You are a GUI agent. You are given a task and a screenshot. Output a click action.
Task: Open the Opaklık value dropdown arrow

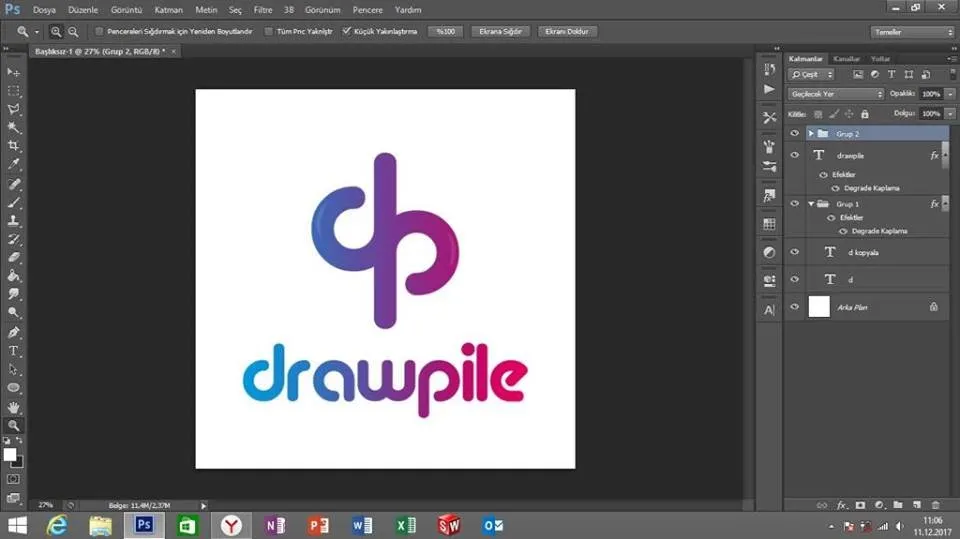click(x=950, y=94)
